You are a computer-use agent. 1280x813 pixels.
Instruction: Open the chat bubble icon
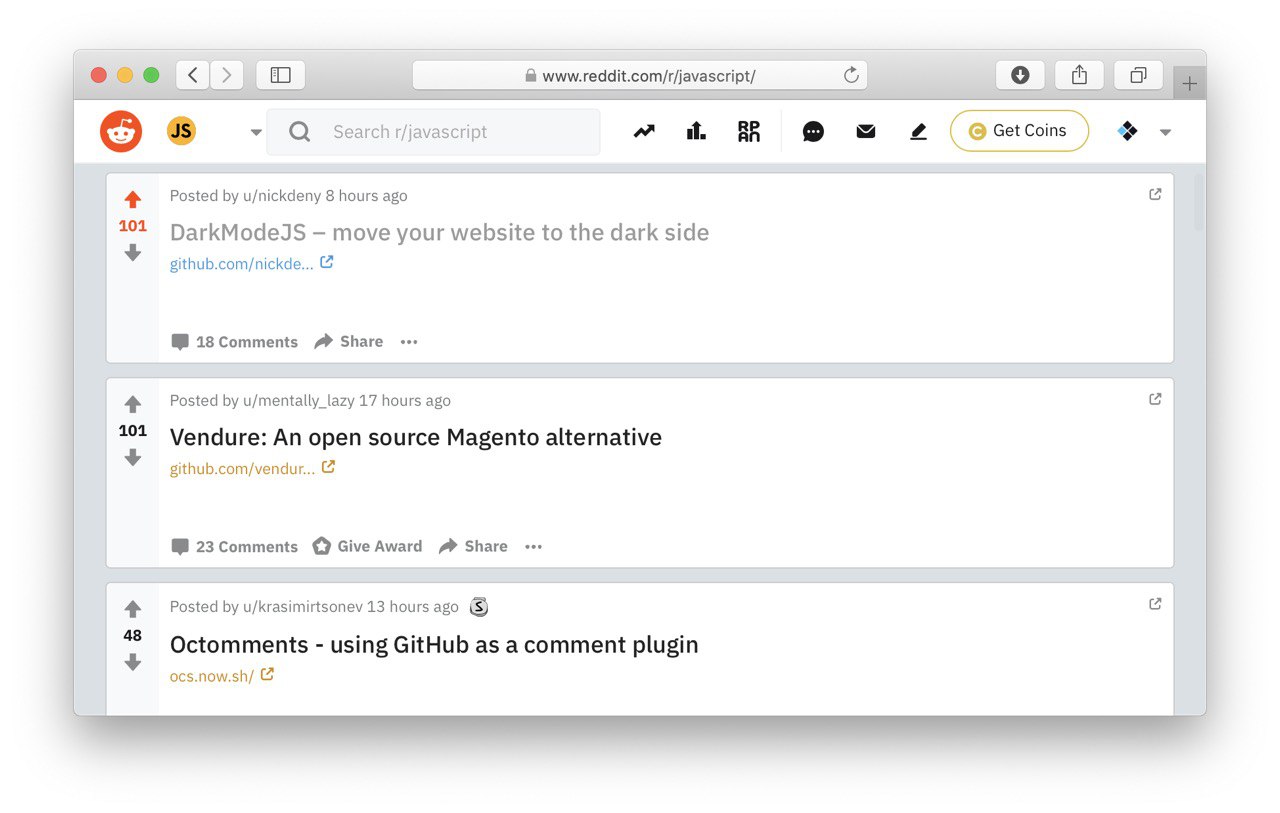click(814, 131)
